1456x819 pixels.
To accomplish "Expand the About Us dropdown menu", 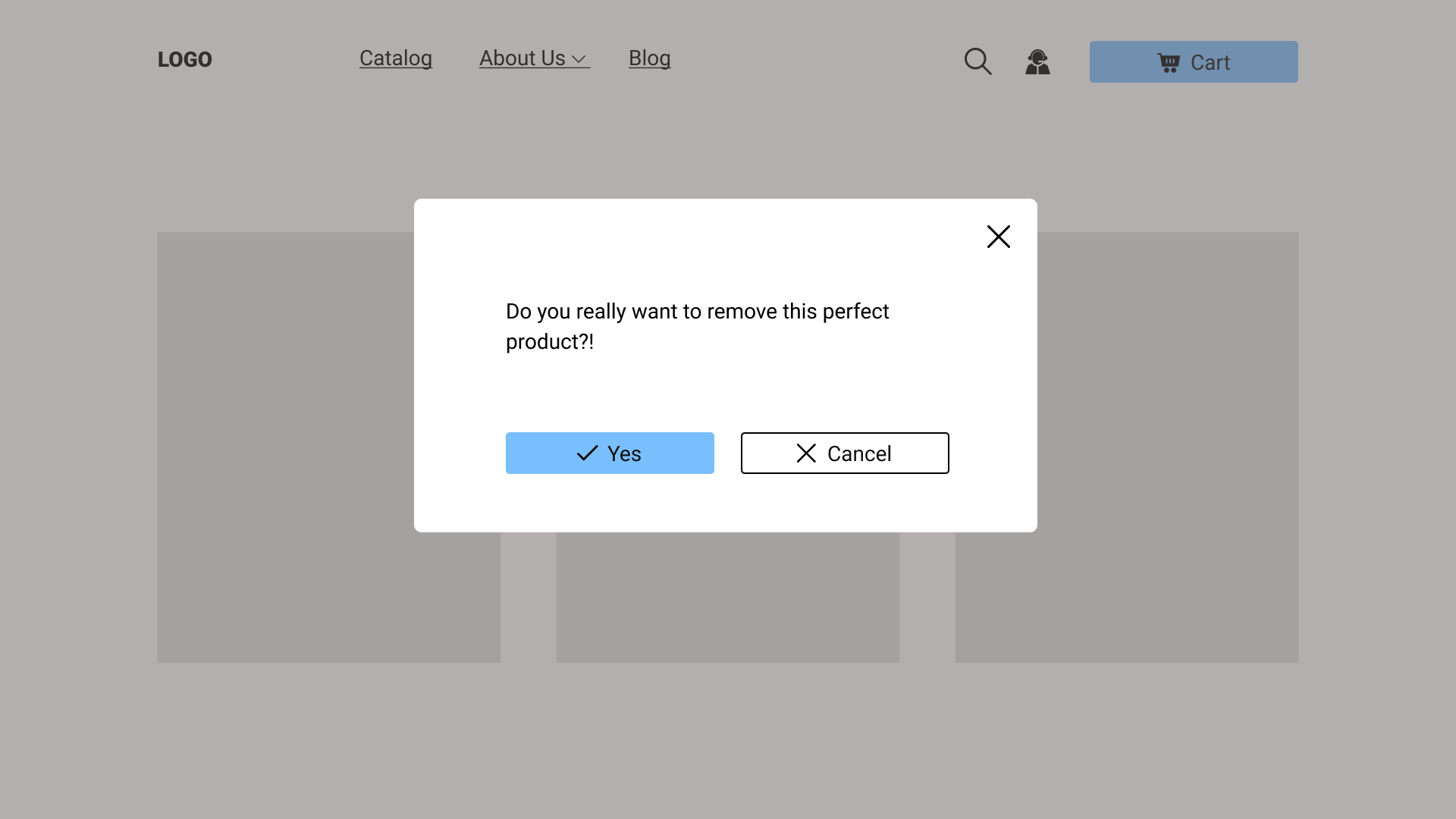I will click(534, 58).
